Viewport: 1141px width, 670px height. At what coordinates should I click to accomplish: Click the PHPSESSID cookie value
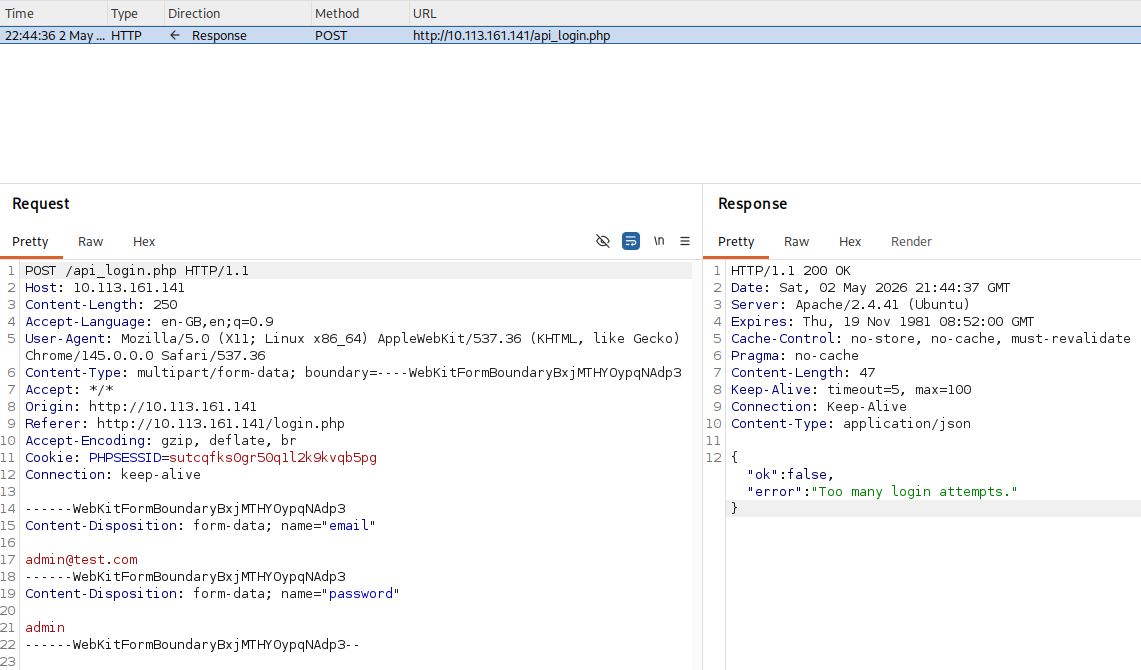point(273,458)
